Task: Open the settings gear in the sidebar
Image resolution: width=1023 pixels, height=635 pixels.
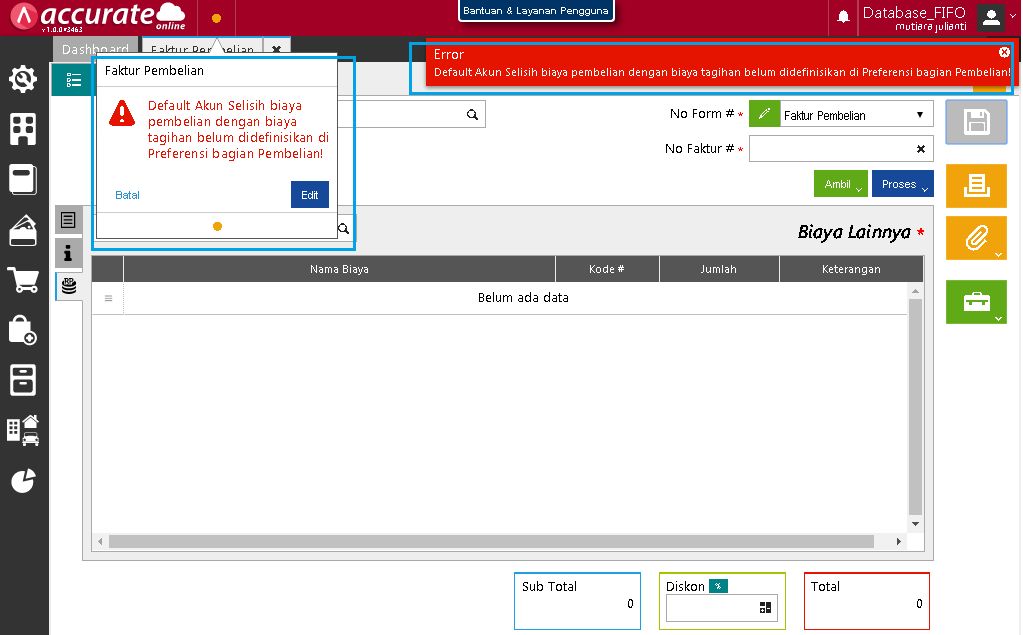Action: click(x=23, y=79)
